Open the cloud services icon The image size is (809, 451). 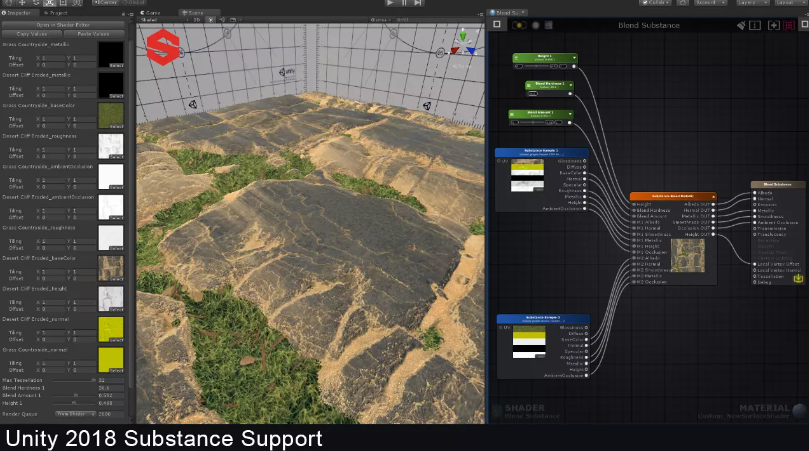tap(683, 3)
